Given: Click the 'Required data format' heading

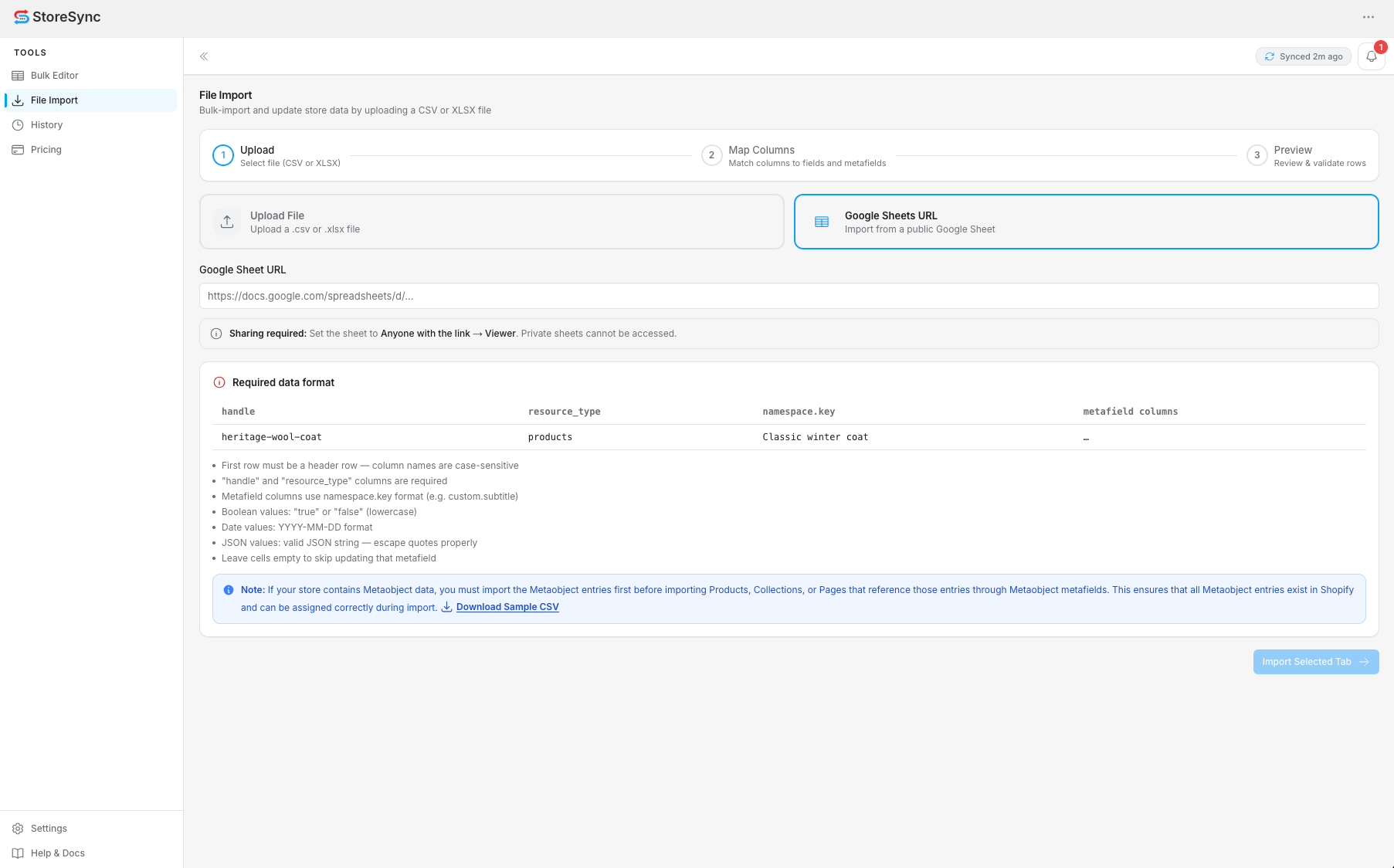Looking at the screenshot, I should pos(283,382).
